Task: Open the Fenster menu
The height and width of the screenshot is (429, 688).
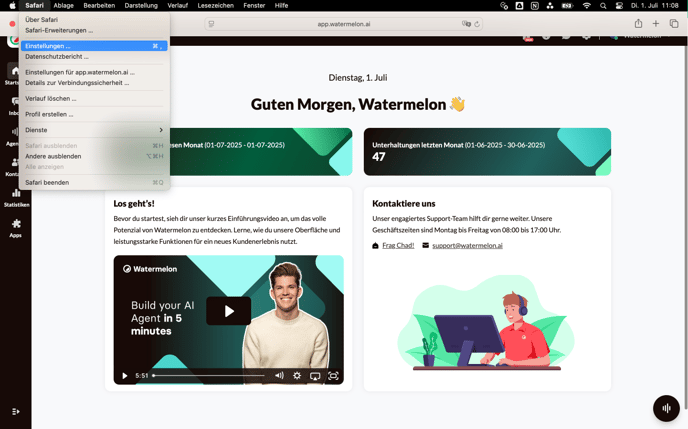Action: (254, 5)
